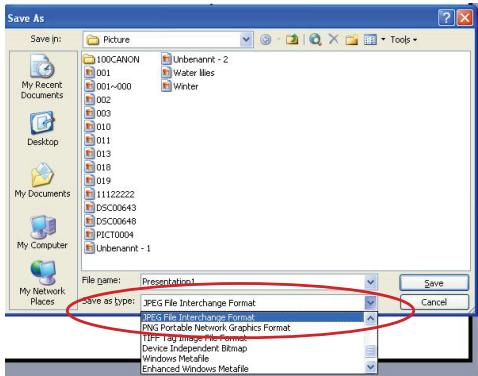Select Enhanced Windows Metafile option
478x376 pixels.
pyautogui.click(x=253, y=369)
